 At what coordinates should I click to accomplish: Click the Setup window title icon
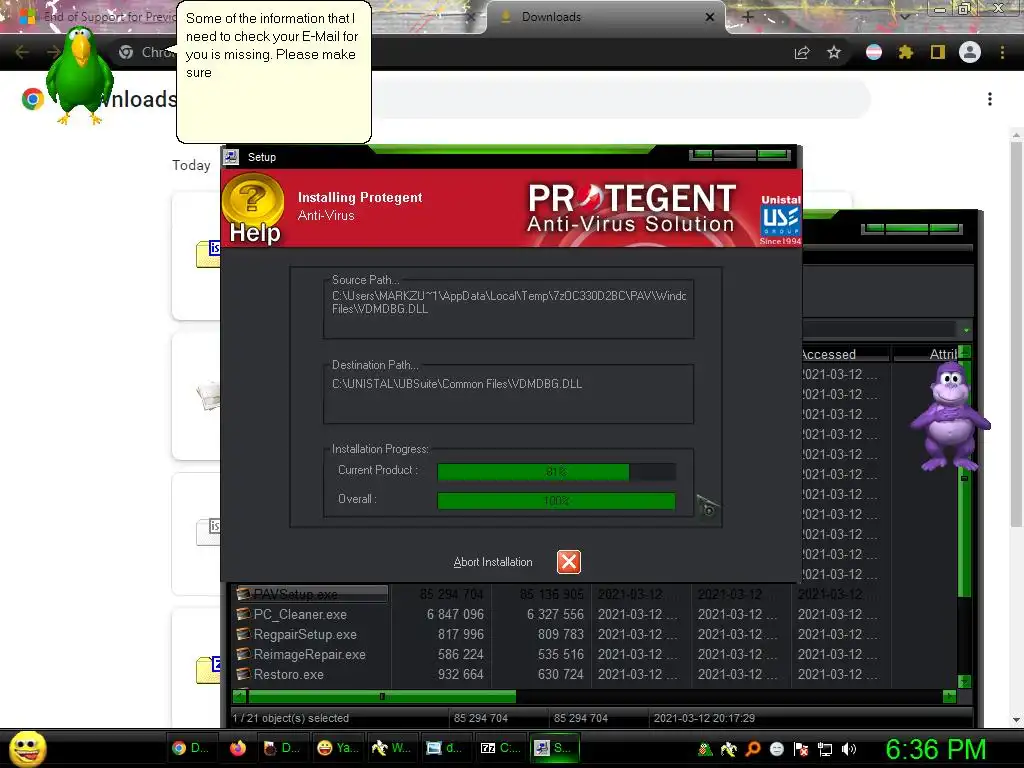tap(231, 157)
